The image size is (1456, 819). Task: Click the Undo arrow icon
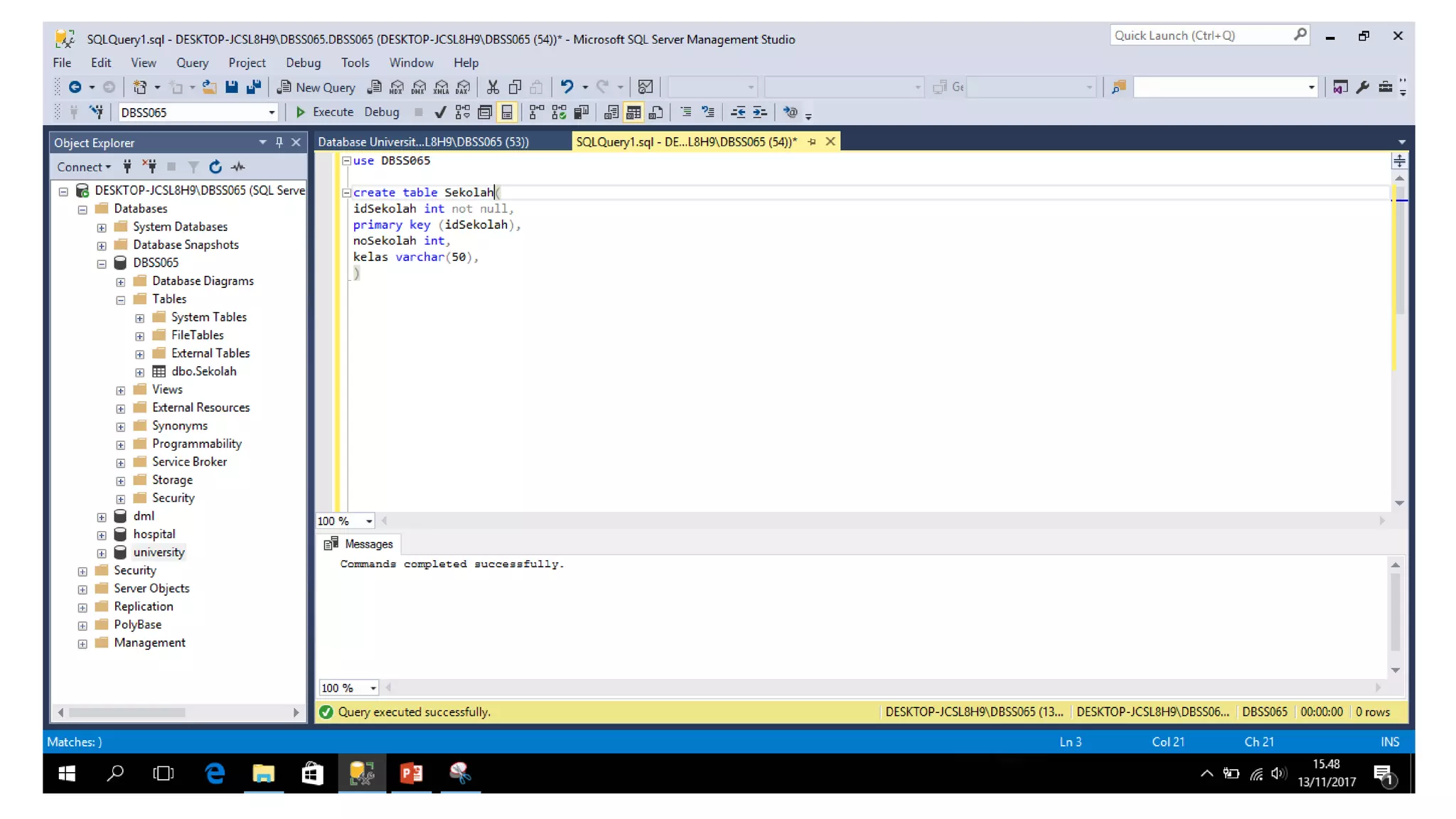[566, 87]
